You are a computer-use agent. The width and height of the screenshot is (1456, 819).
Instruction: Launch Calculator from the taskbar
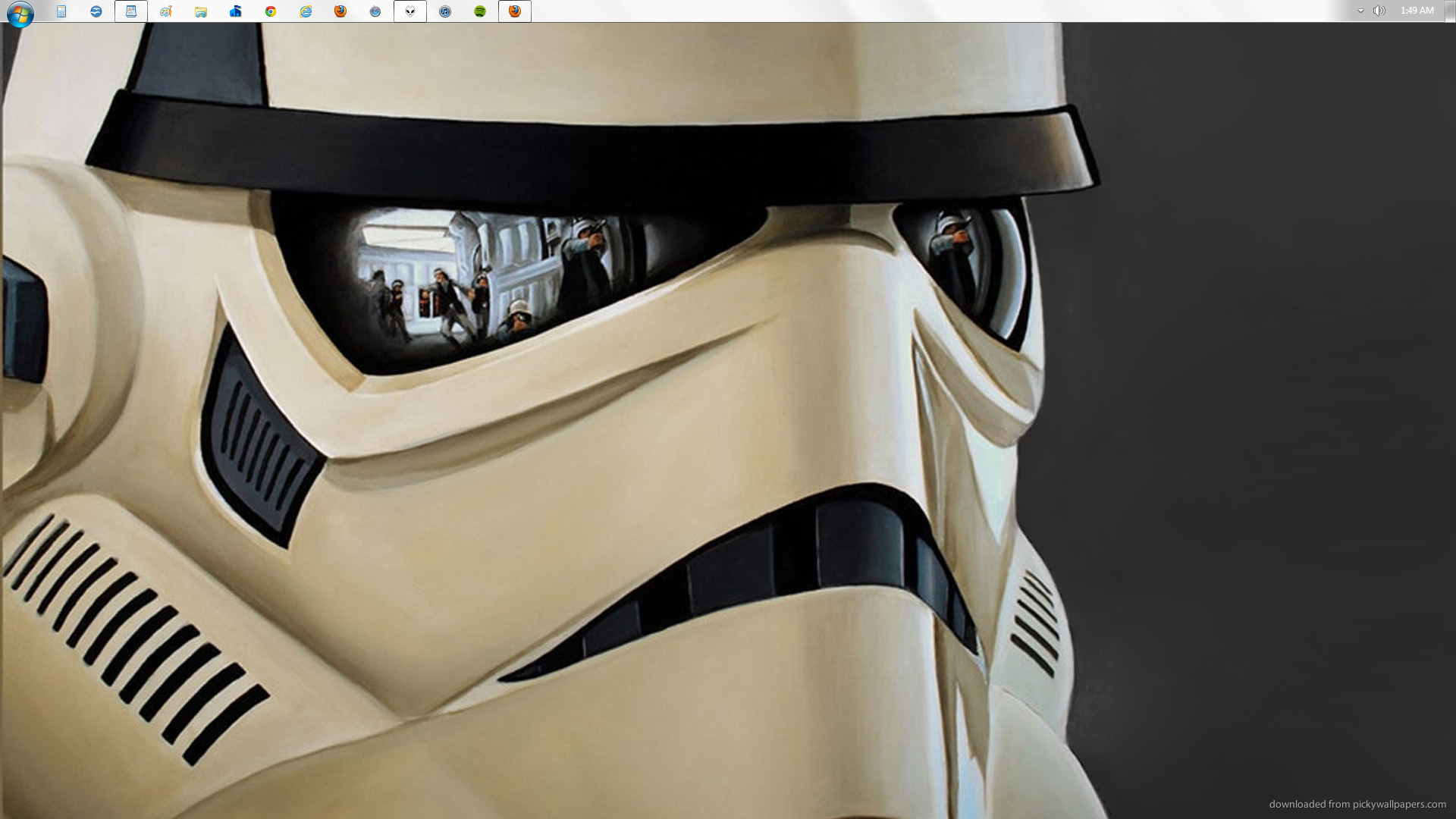(61, 11)
